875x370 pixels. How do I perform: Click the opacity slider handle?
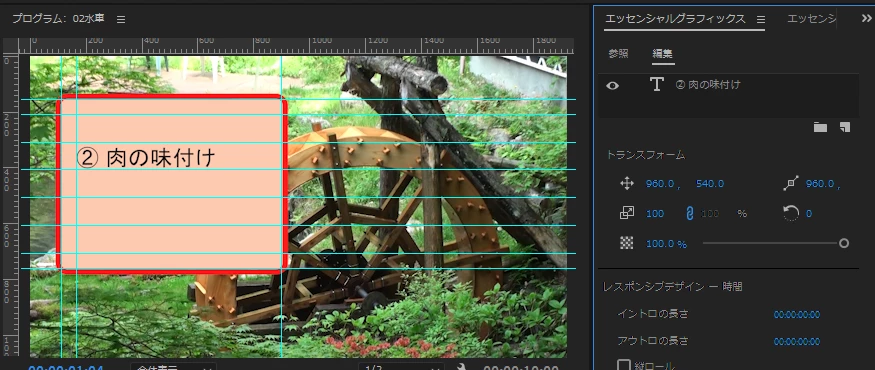844,243
